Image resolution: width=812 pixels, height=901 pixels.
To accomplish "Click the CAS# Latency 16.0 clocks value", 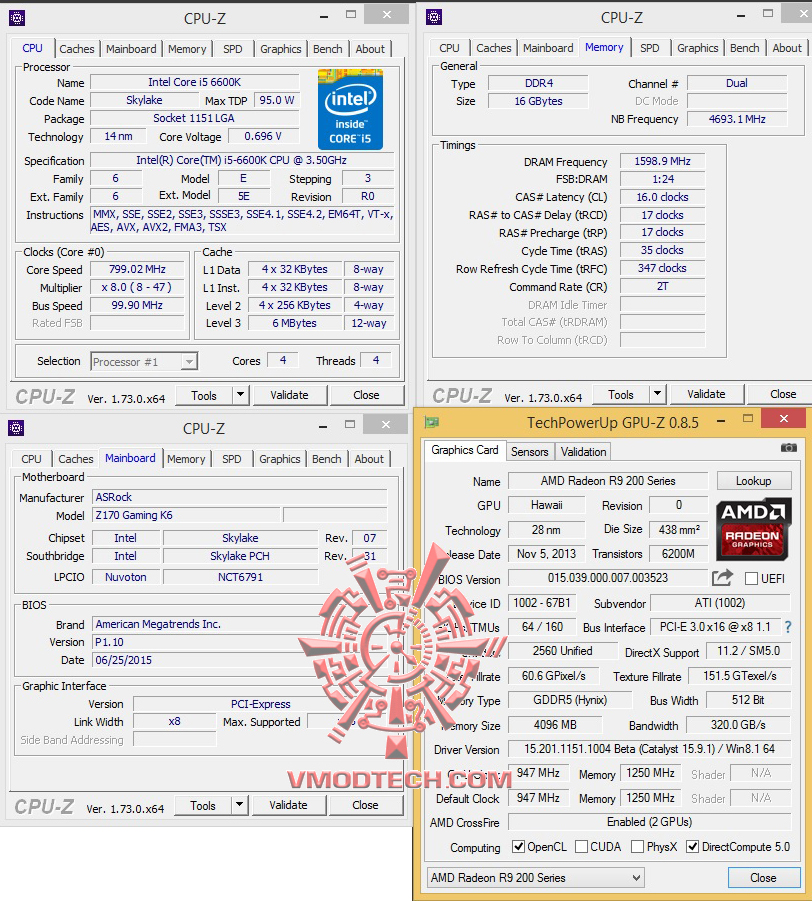I will pos(662,197).
